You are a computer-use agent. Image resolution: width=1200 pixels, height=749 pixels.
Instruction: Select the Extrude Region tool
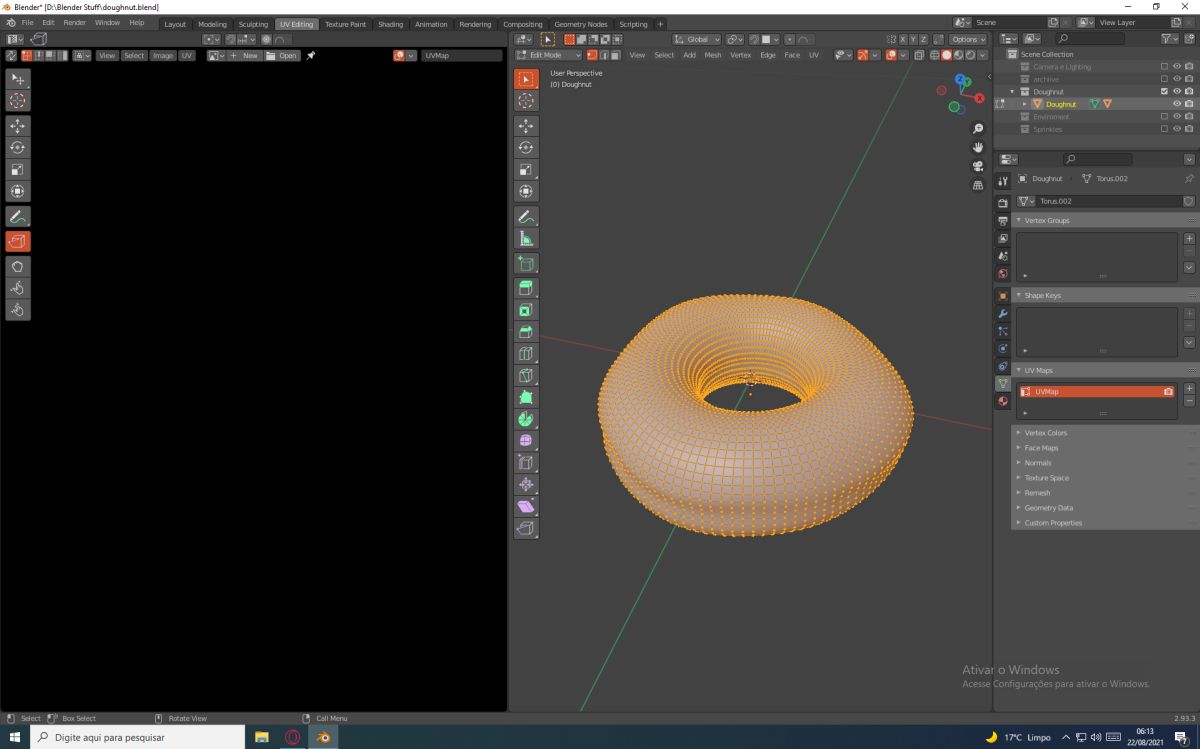[x=526, y=289]
